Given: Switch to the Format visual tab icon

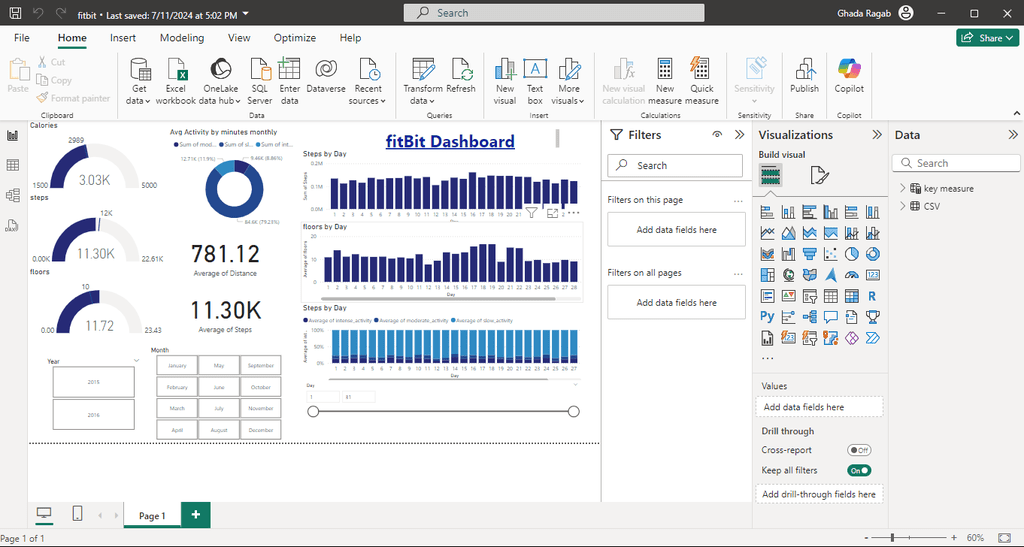Looking at the screenshot, I should click(819, 175).
